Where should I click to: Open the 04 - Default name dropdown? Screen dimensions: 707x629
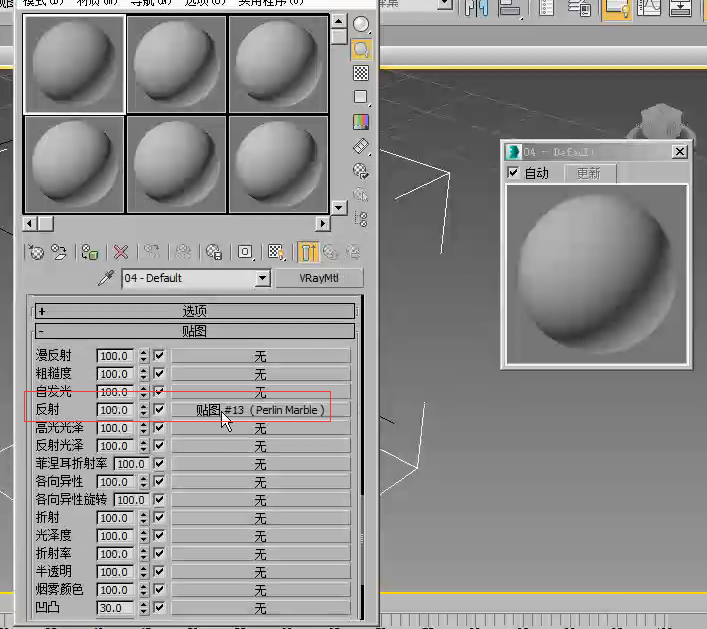[262, 278]
